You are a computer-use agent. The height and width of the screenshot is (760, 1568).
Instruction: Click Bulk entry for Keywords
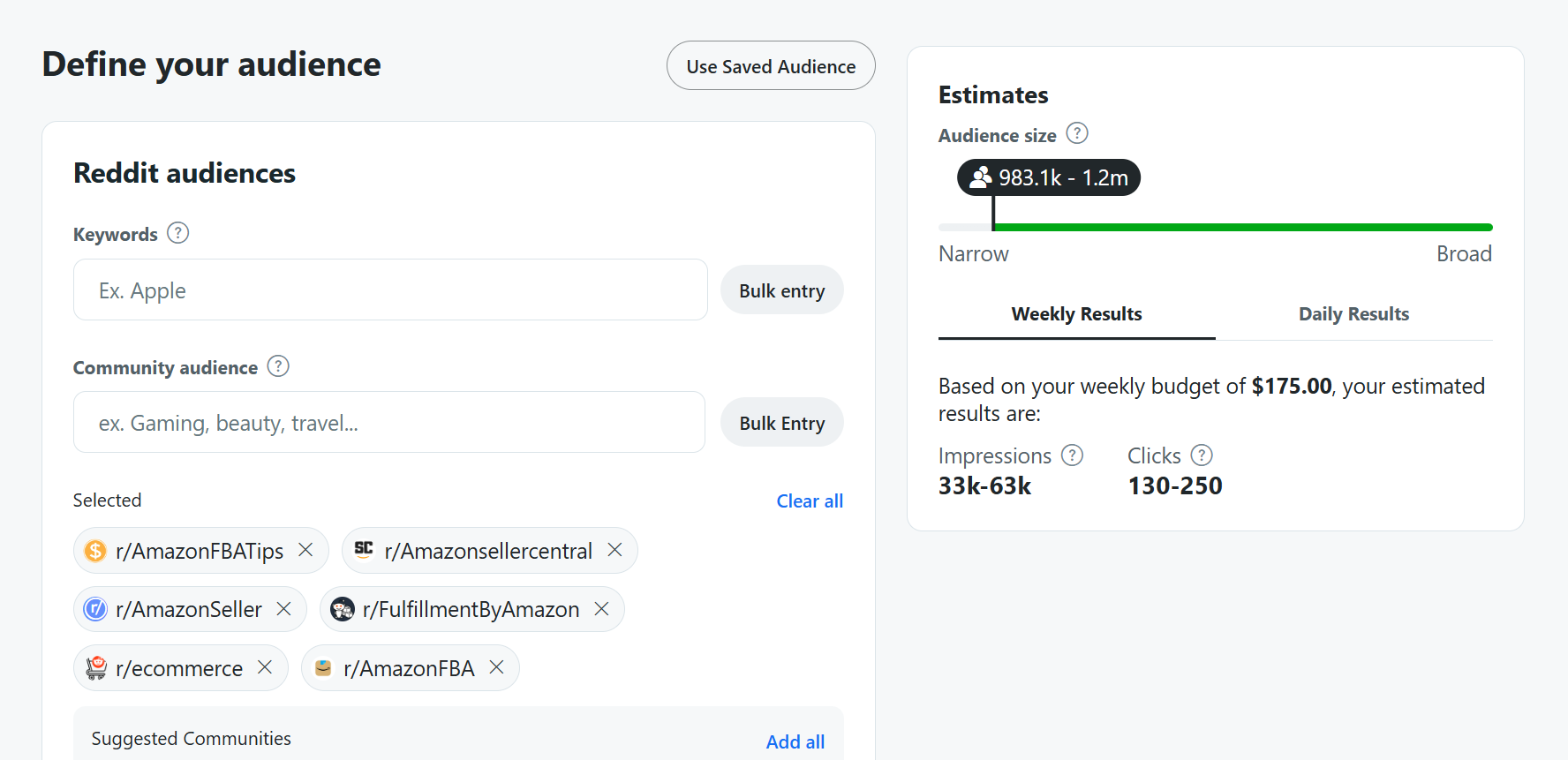point(781,290)
